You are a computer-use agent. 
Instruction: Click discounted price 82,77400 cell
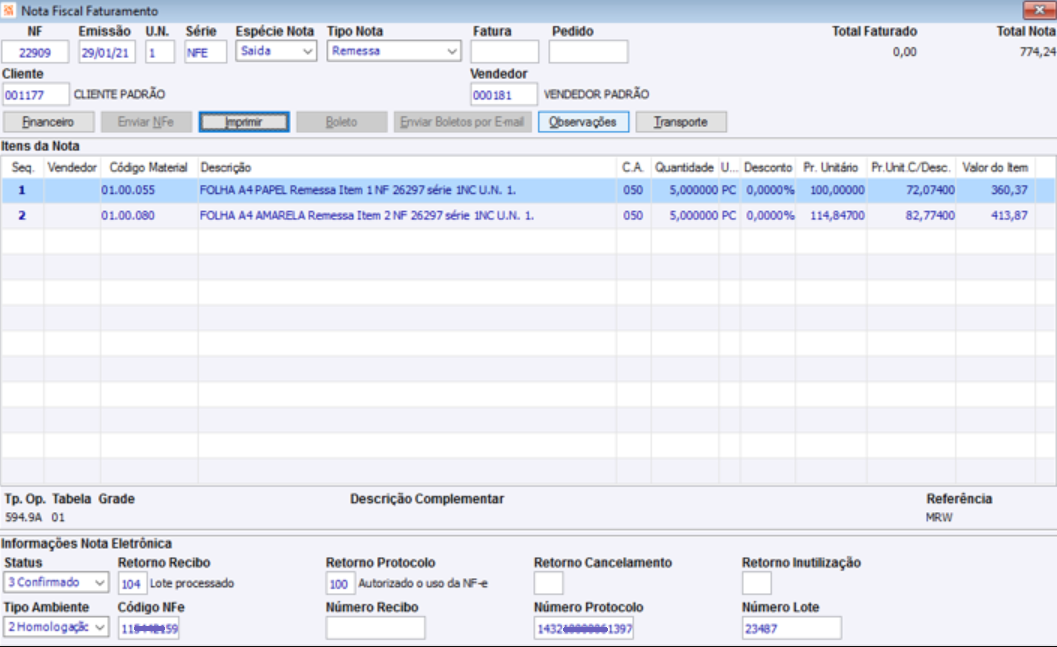[911, 216]
